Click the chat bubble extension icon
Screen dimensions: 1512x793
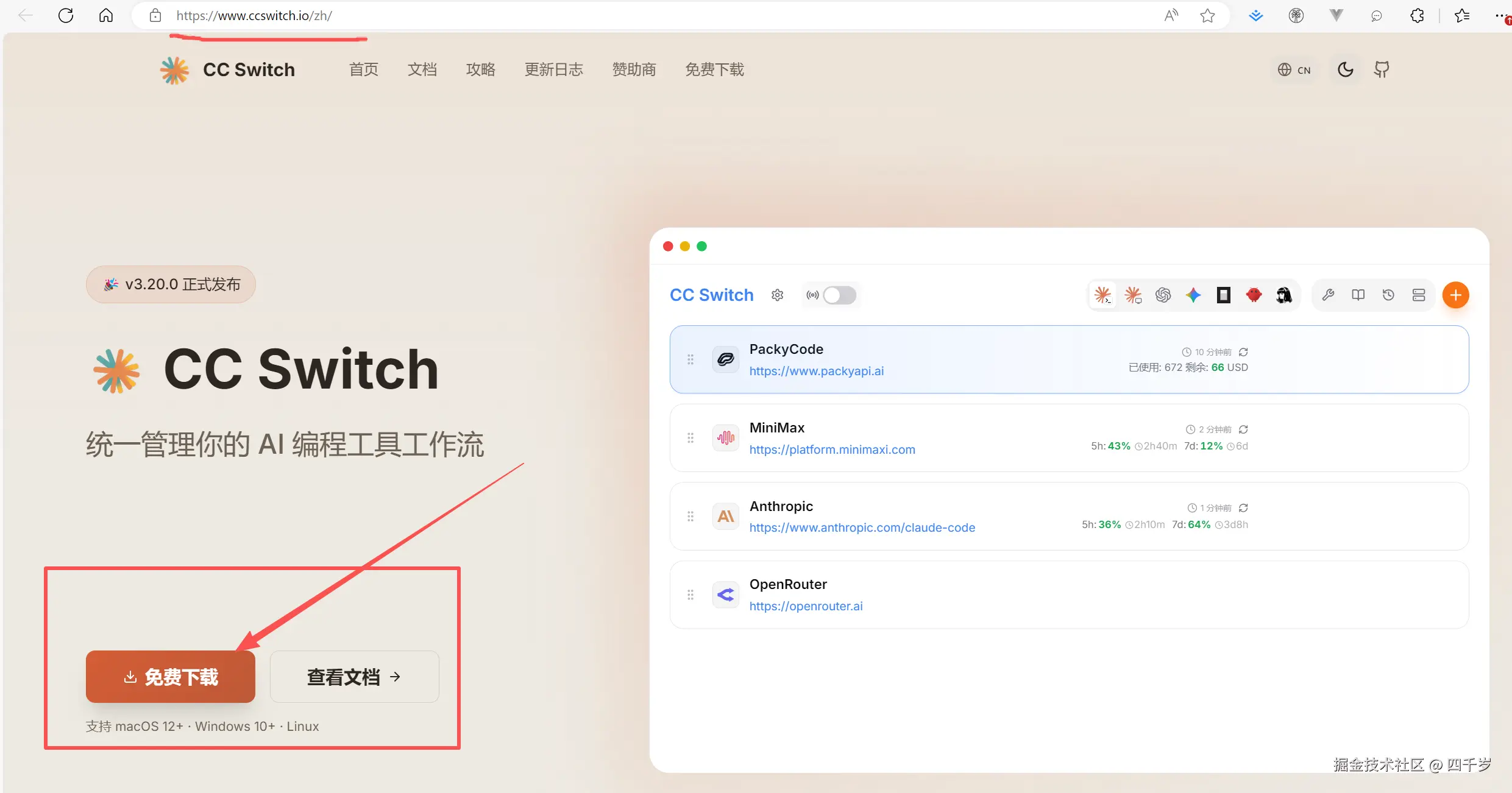1377,16
